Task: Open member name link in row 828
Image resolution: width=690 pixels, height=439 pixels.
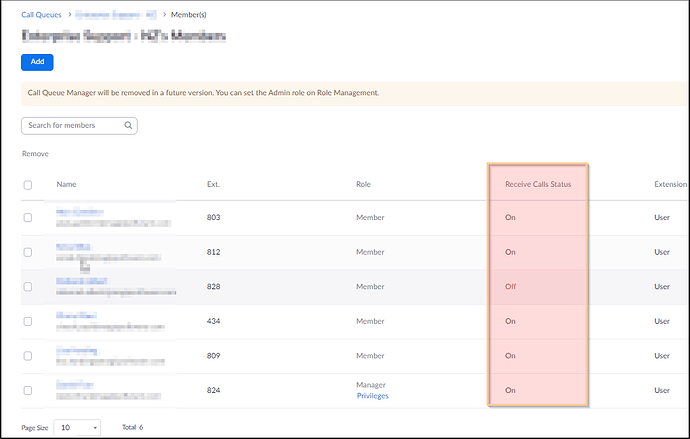Action: coord(81,281)
